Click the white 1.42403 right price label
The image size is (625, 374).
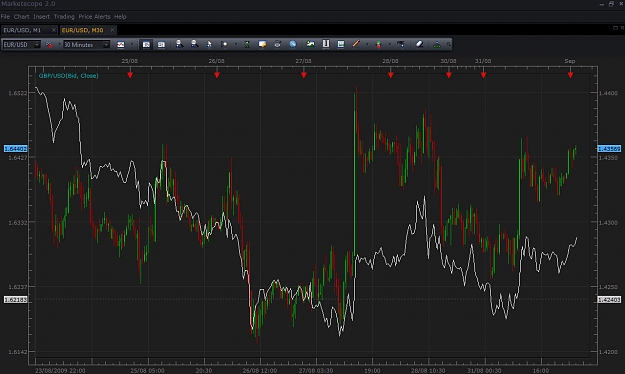coord(609,299)
